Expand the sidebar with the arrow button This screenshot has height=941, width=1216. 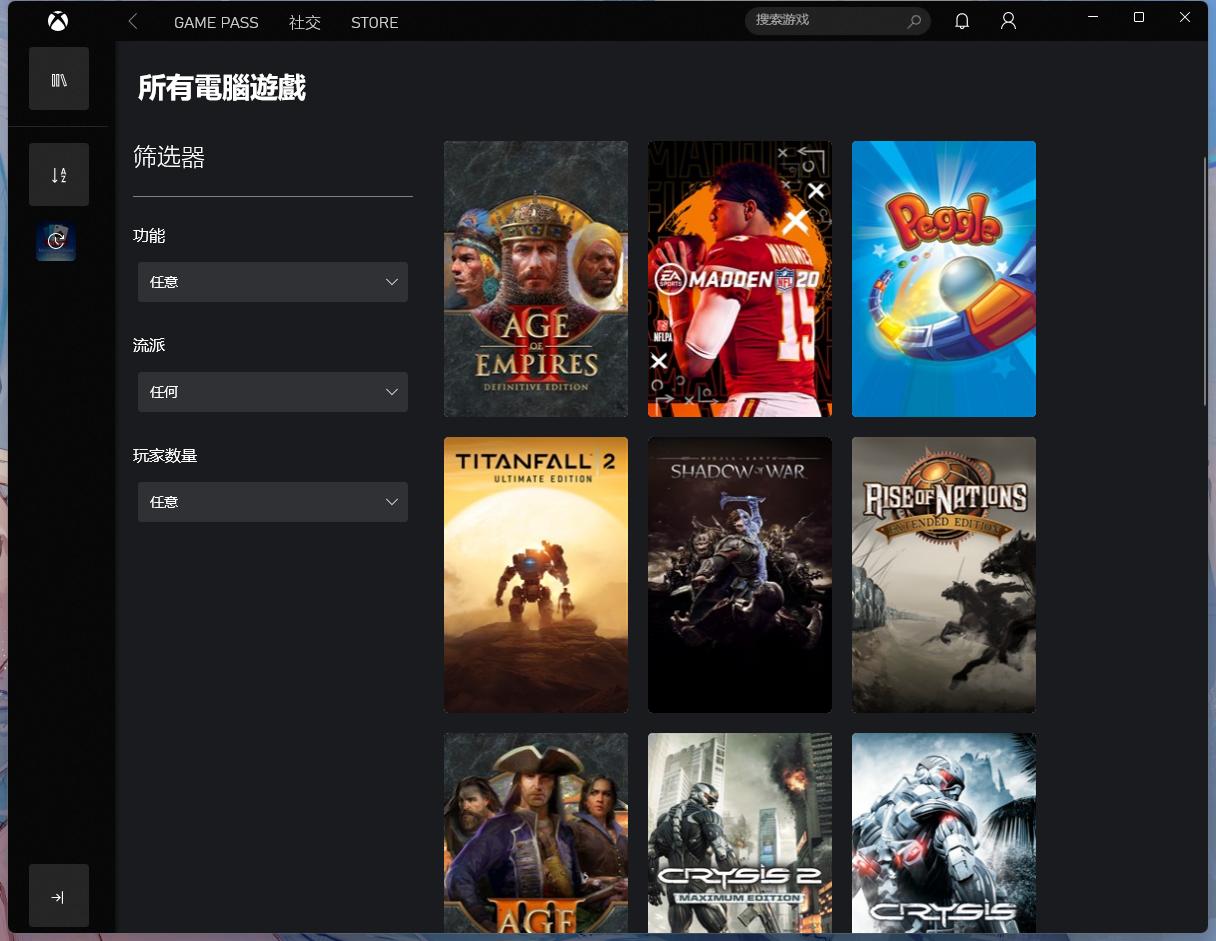click(x=58, y=896)
